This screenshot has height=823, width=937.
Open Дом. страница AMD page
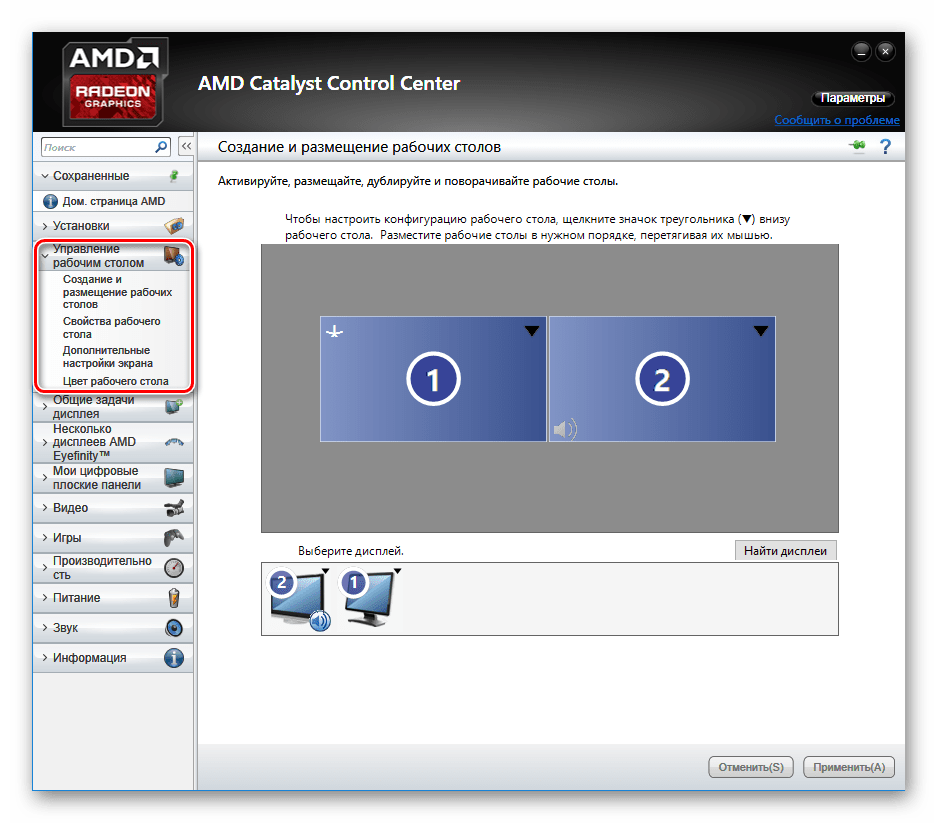114,201
